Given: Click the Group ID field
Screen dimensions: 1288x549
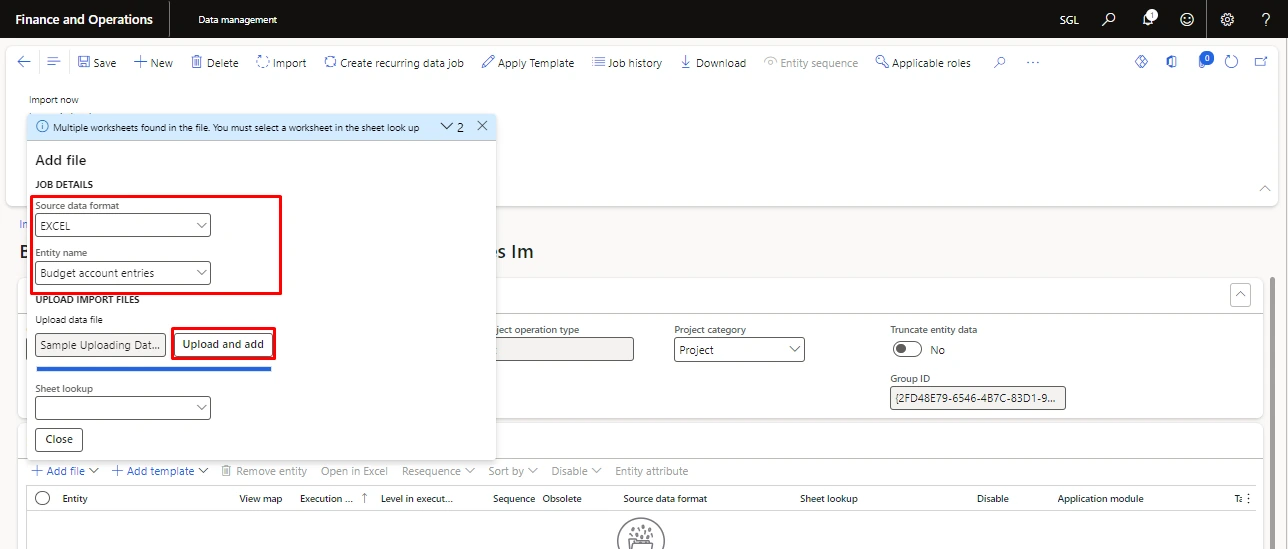Looking at the screenshot, I should (x=978, y=398).
